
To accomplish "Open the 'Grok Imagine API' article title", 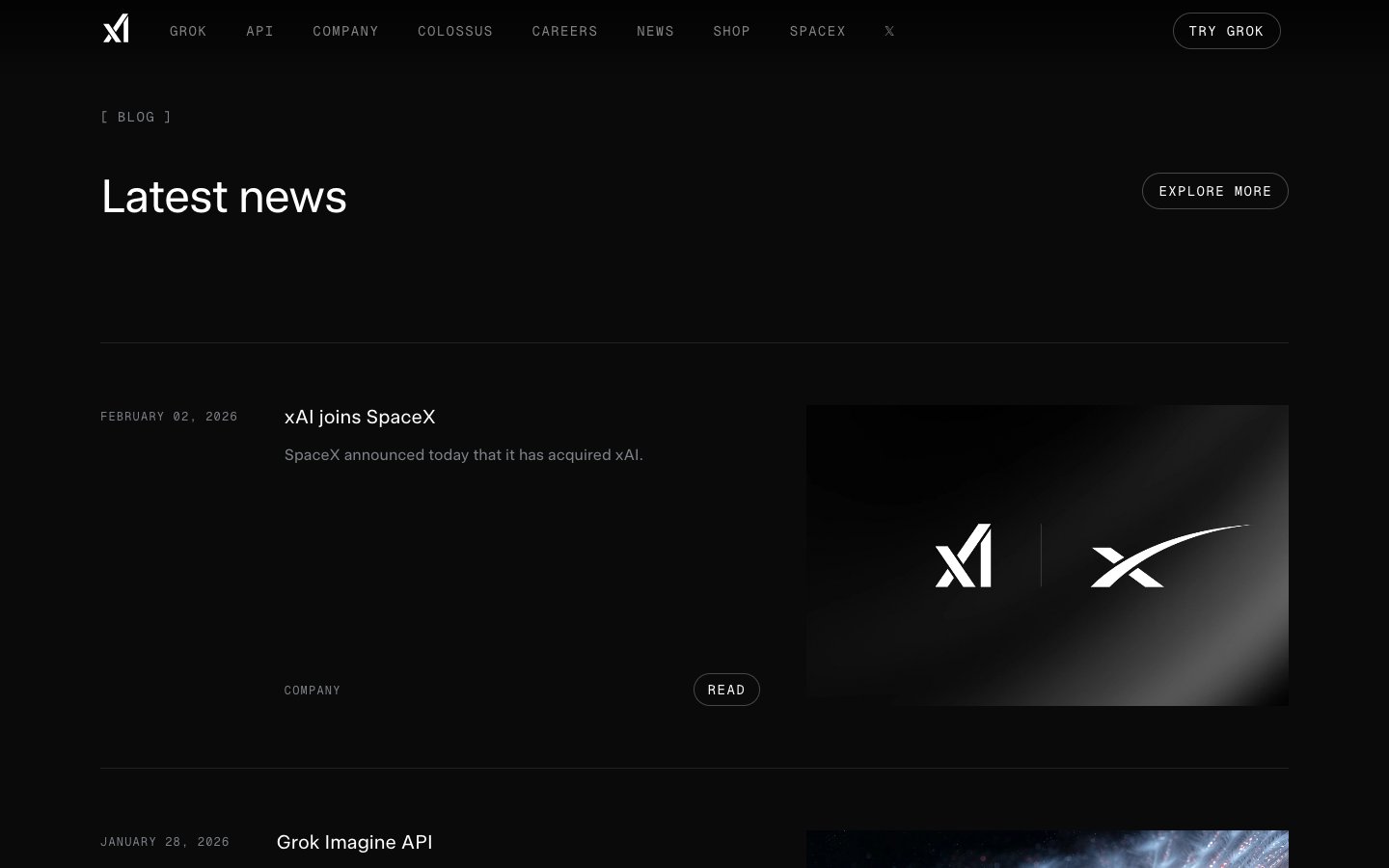I will pos(354,842).
